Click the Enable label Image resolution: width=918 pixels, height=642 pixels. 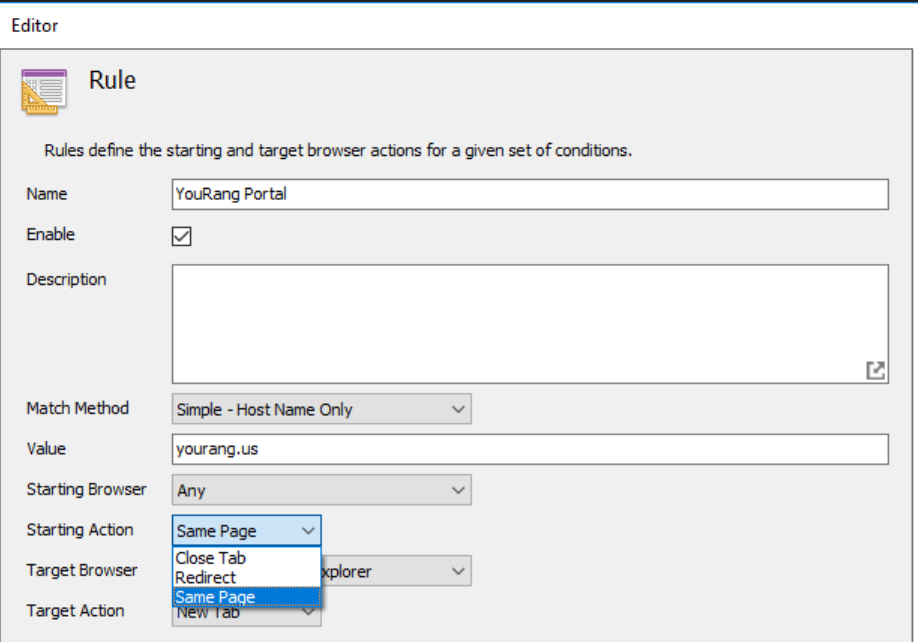click(x=50, y=234)
